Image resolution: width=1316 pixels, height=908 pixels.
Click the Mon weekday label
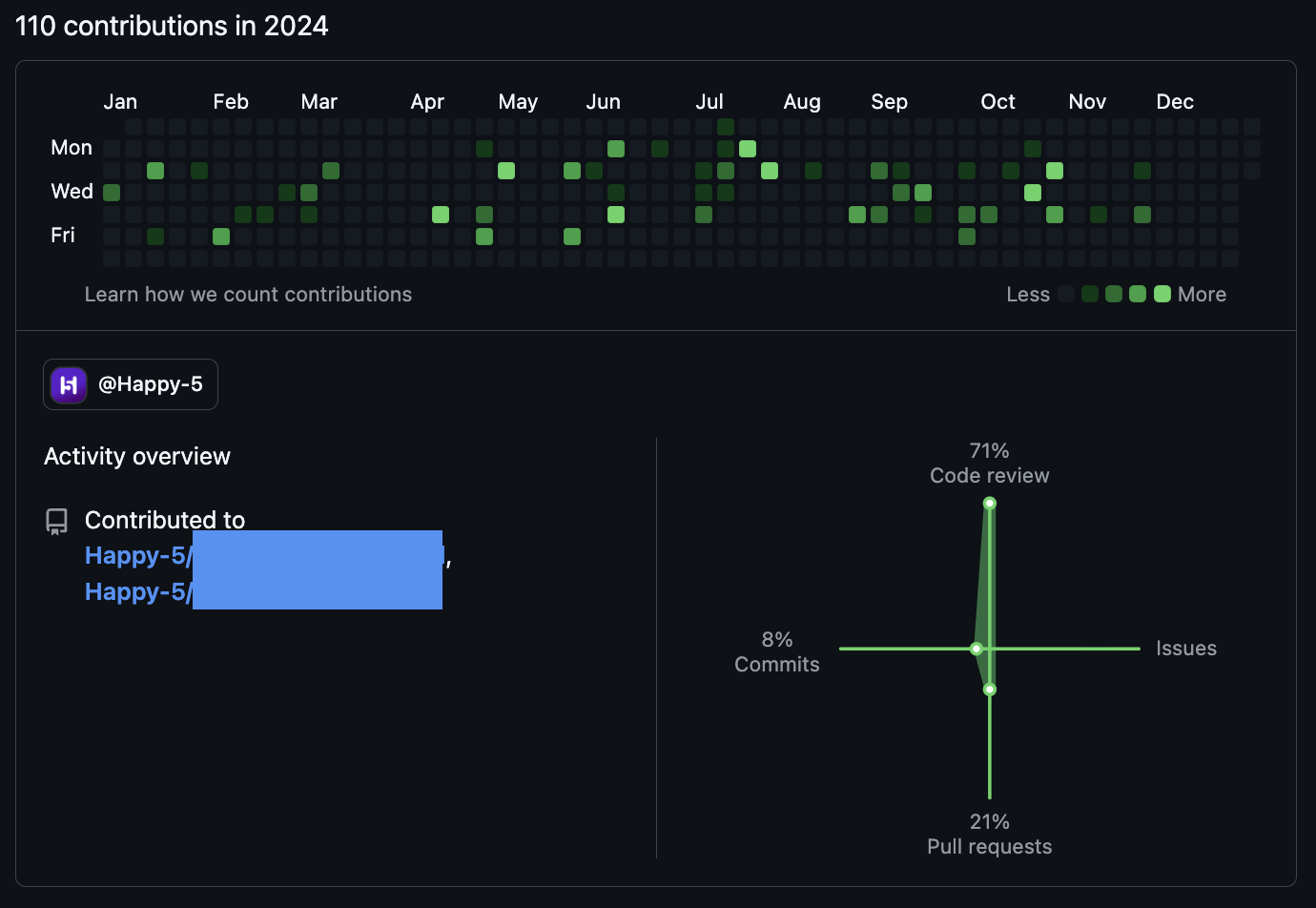coord(72,147)
